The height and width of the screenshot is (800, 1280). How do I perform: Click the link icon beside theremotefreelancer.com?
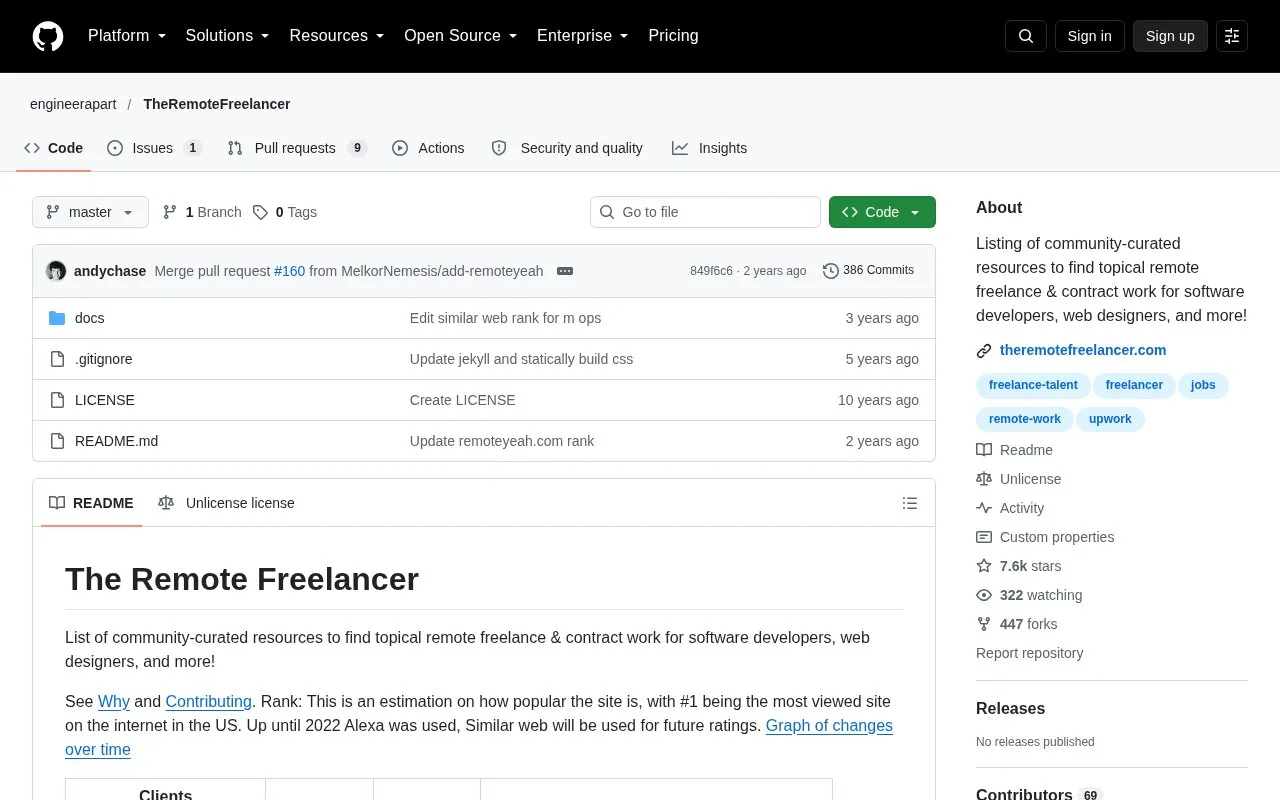tap(984, 351)
